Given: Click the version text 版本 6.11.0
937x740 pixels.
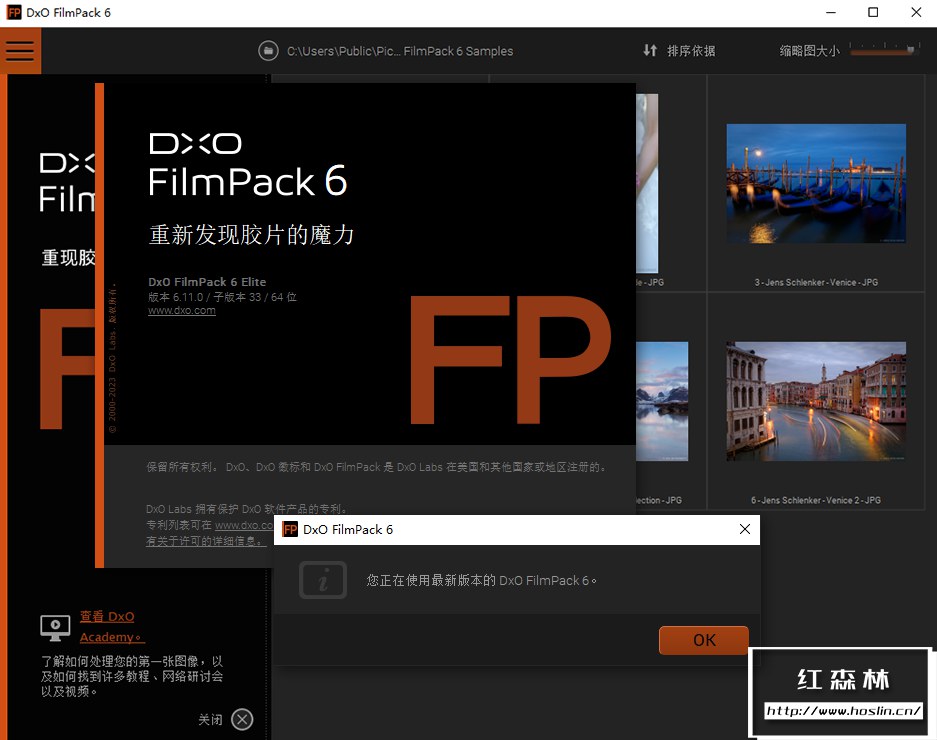Looking at the screenshot, I should [x=176, y=297].
